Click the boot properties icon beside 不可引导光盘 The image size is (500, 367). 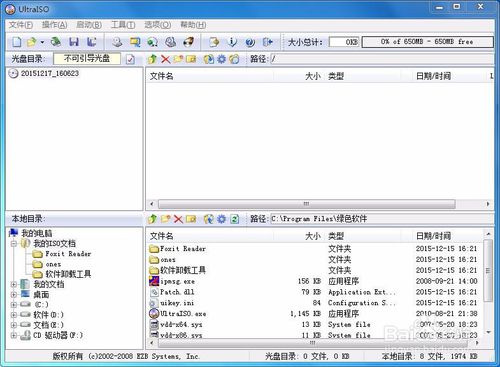(x=130, y=59)
